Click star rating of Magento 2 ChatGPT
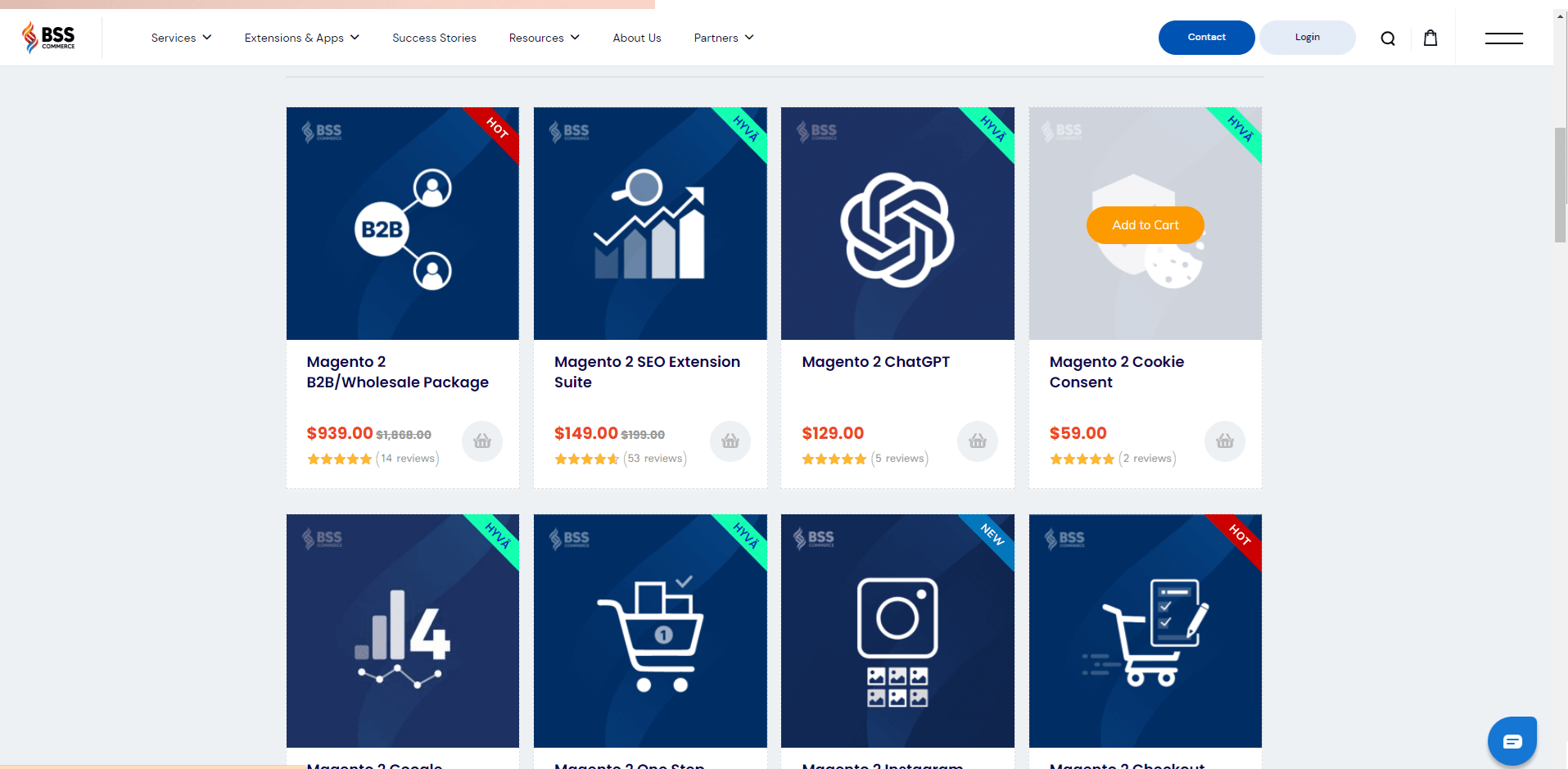The image size is (1568, 769). coord(834,459)
